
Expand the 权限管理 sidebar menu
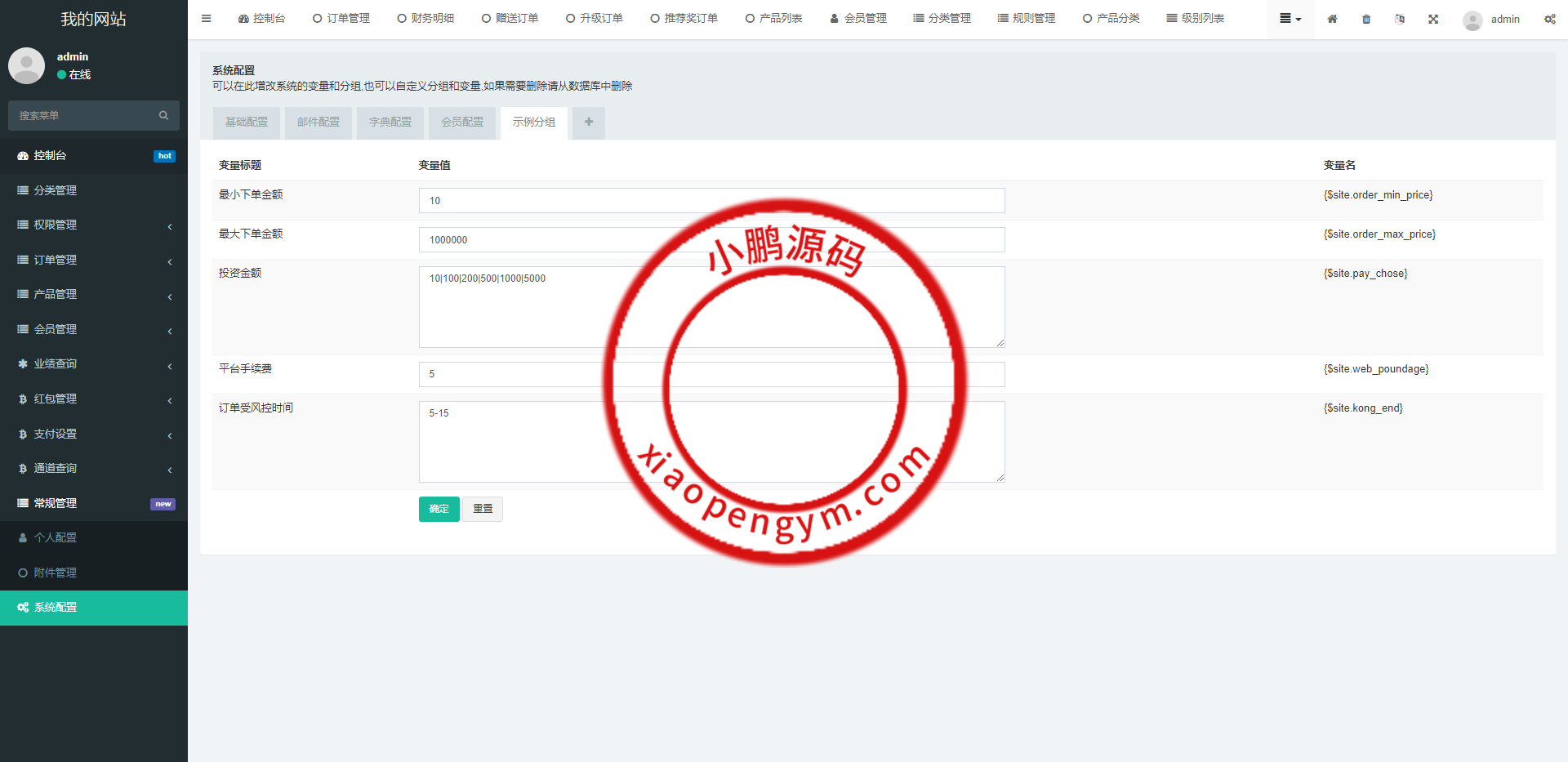[x=94, y=225]
